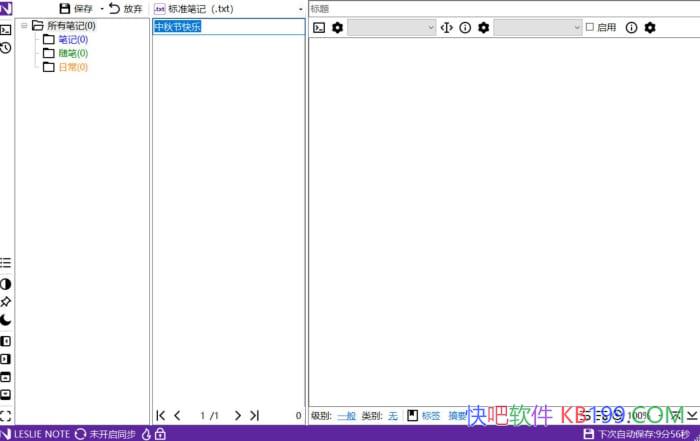The width and height of the screenshot is (700, 441).
Task: Open the first grey combo box in editor toolbar
Action: [391, 28]
